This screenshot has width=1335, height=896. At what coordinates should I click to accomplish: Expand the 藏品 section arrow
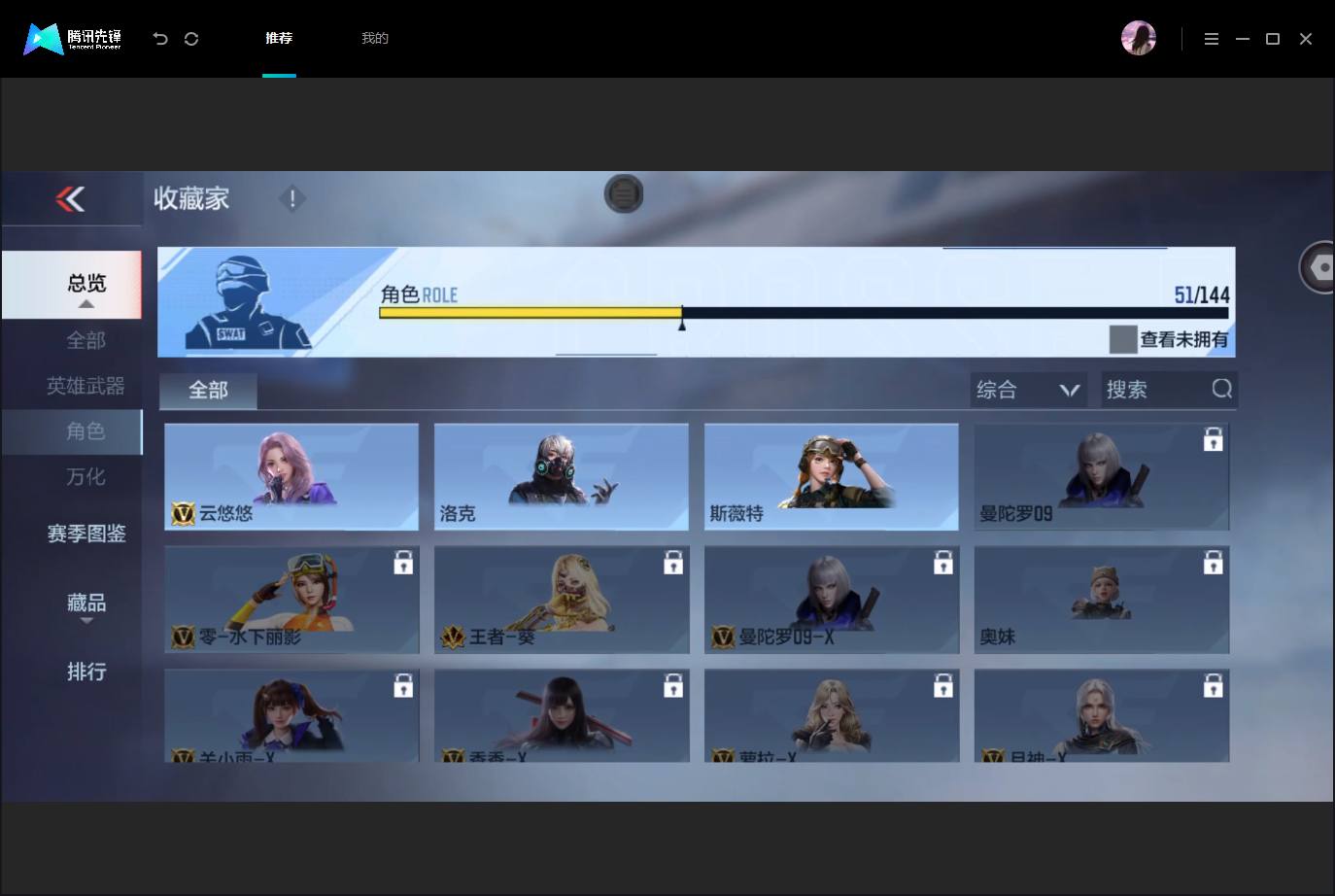click(86, 621)
